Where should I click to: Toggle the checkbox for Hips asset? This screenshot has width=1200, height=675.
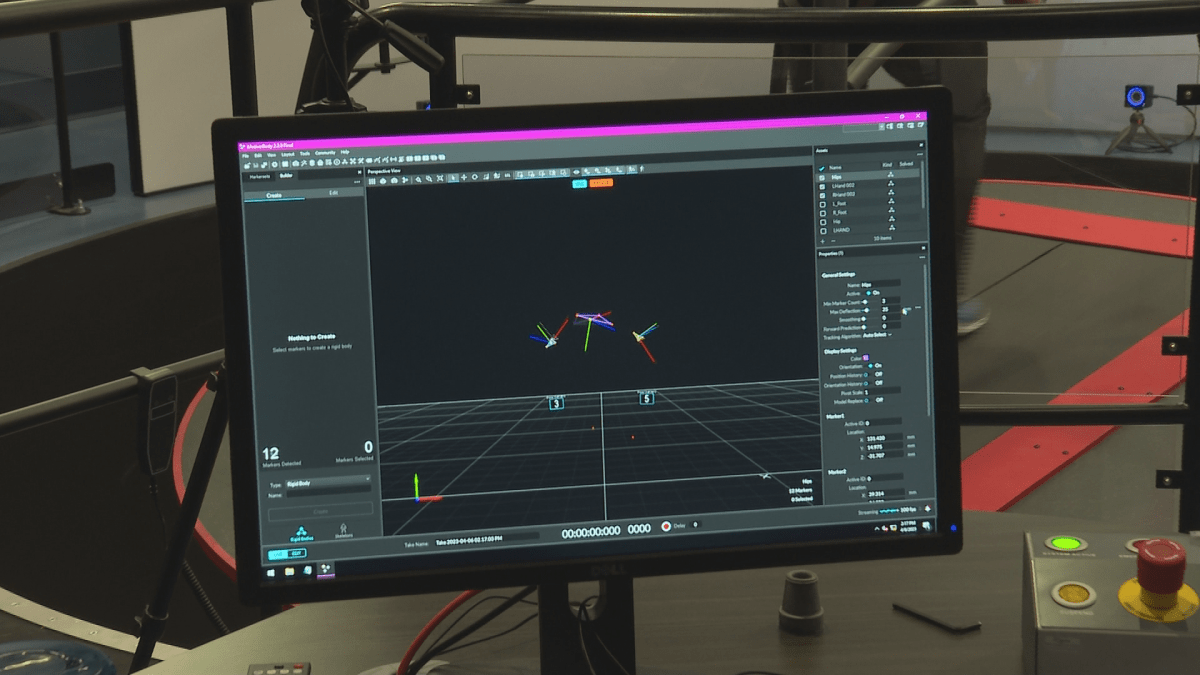click(822, 176)
